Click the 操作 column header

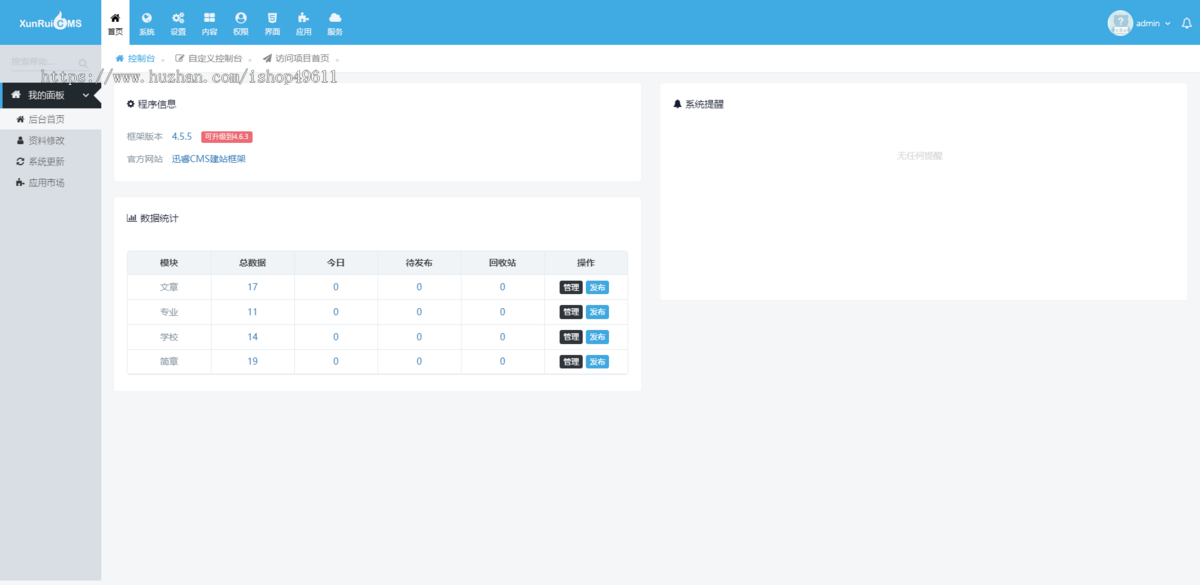586,263
